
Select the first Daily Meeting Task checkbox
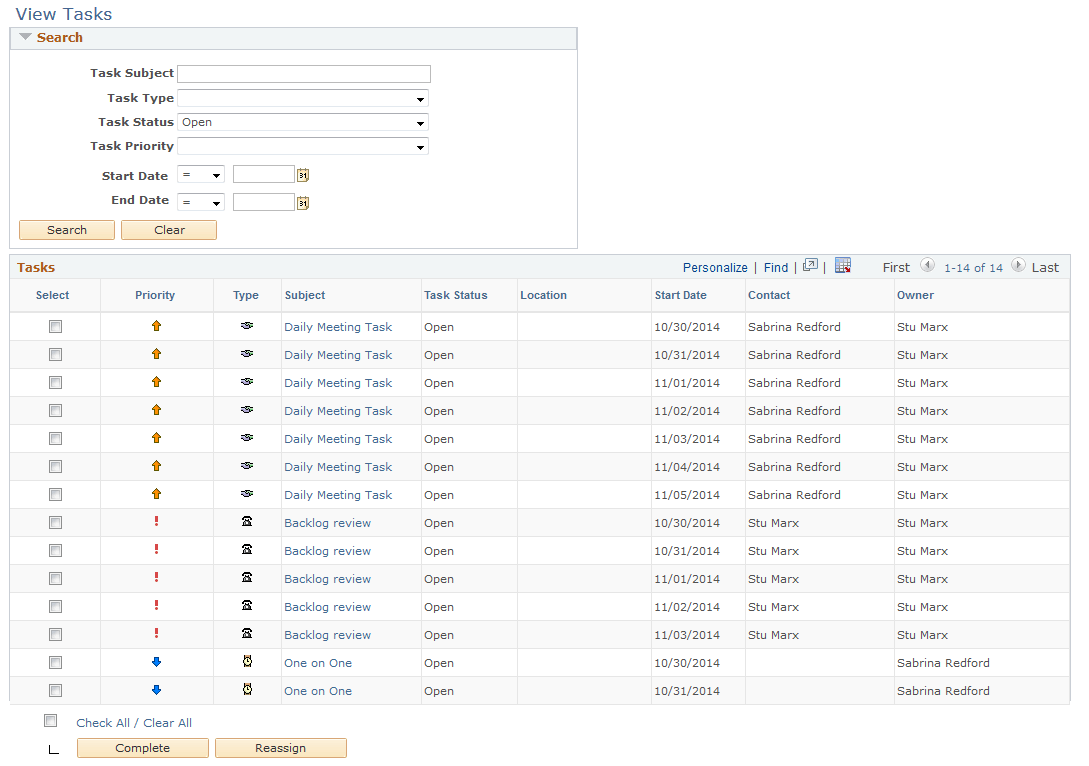[x=55, y=327]
